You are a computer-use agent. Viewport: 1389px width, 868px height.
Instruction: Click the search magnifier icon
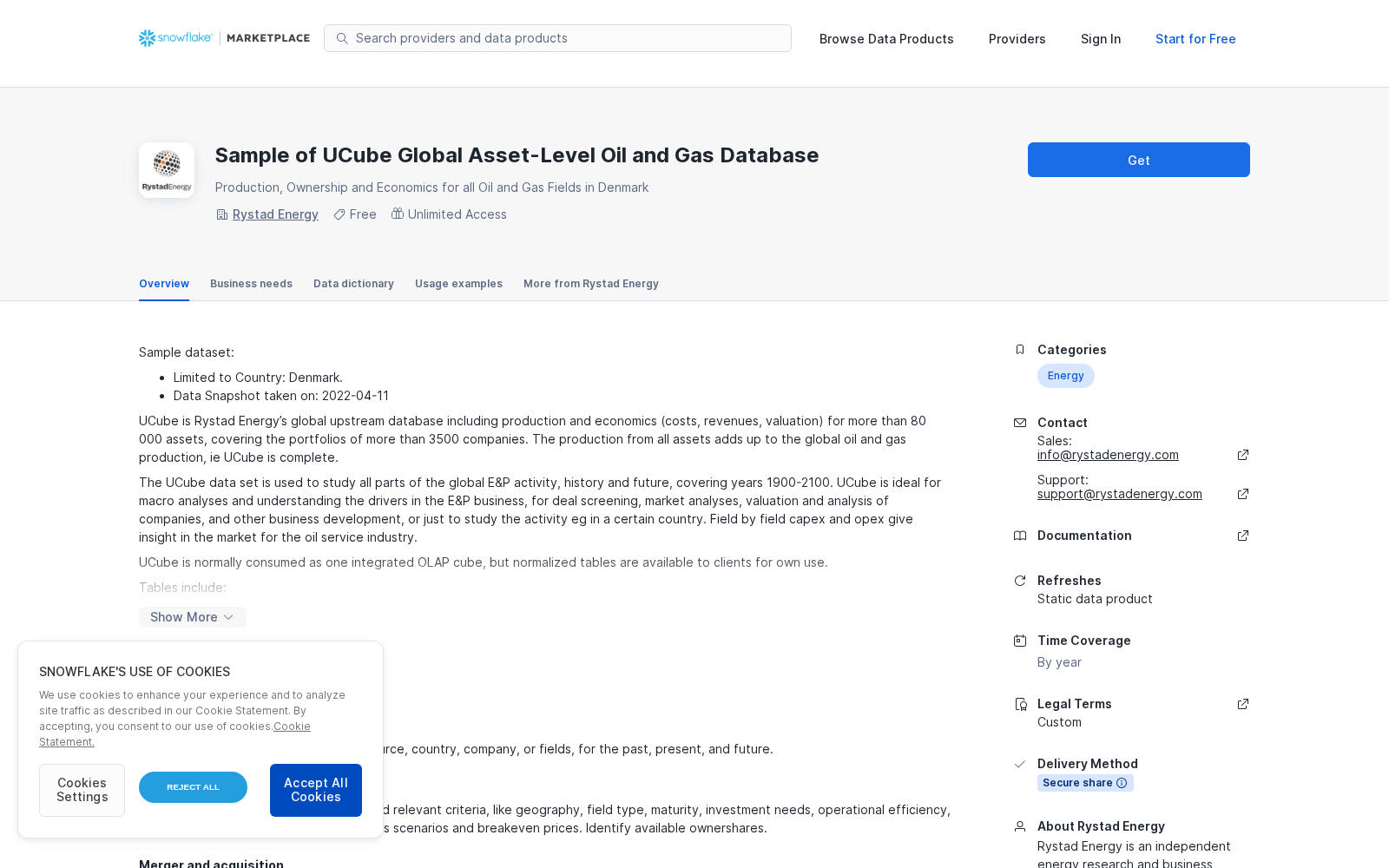(342, 38)
